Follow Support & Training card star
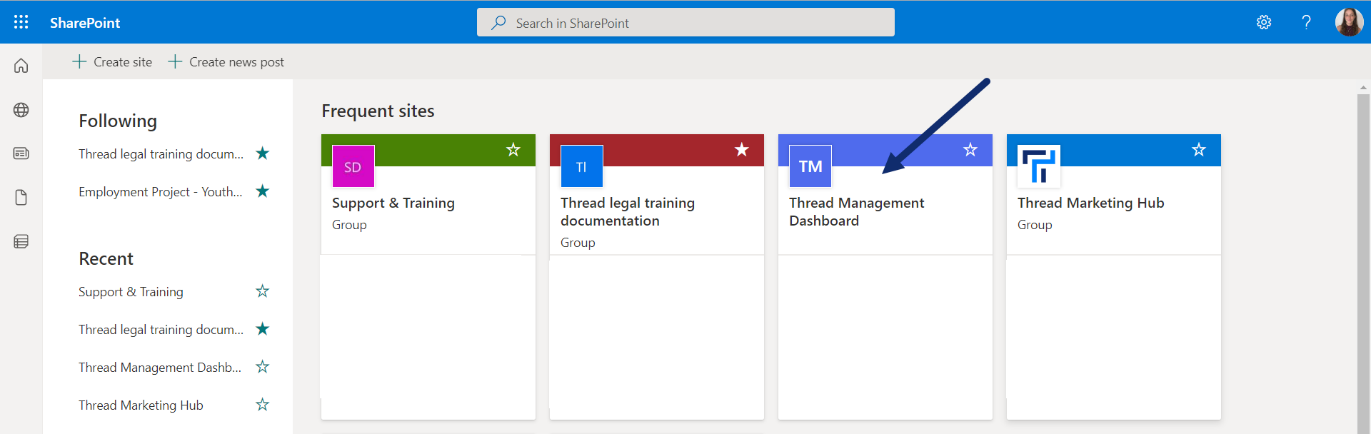The height and width of the screenshot is (434, 1371). click(x=513, y=149)
